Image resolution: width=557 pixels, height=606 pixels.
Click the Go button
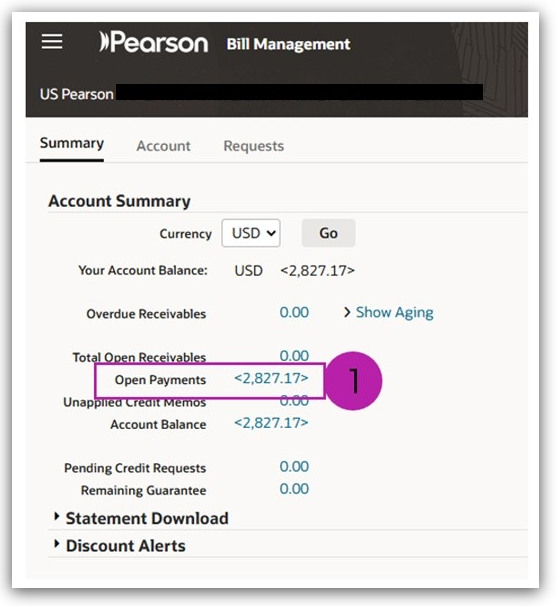(328, 233)
